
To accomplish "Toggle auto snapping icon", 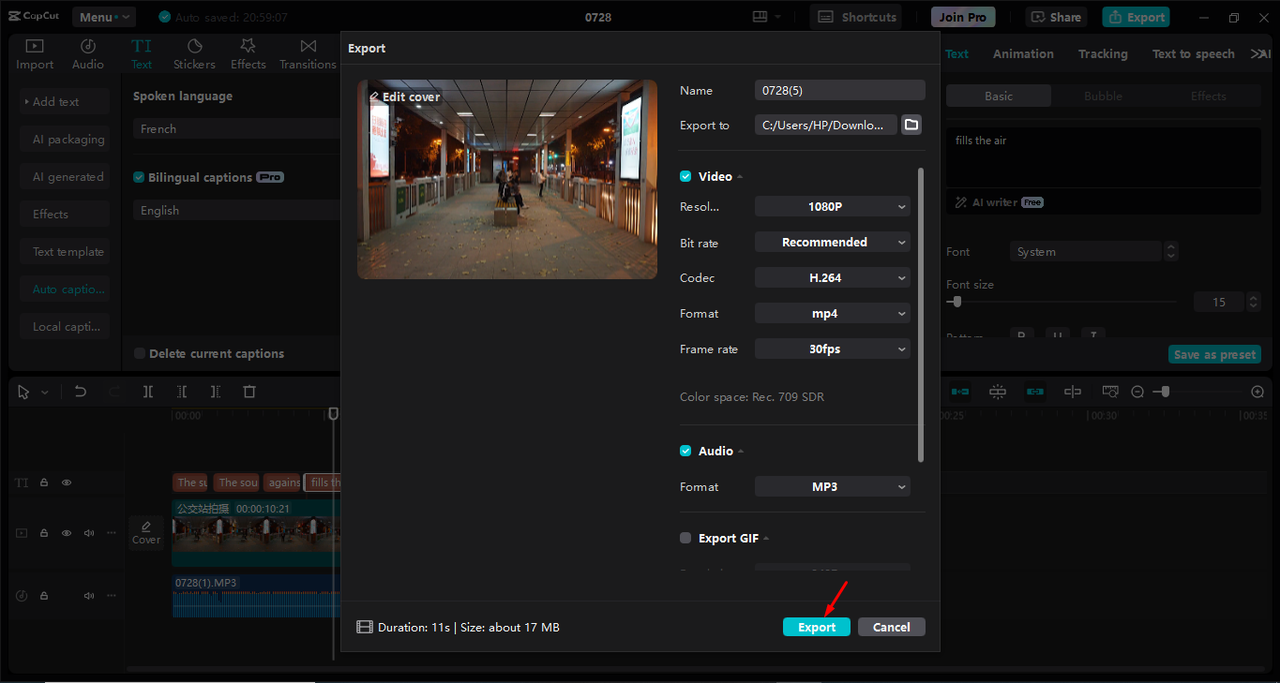I will [997, 392].
